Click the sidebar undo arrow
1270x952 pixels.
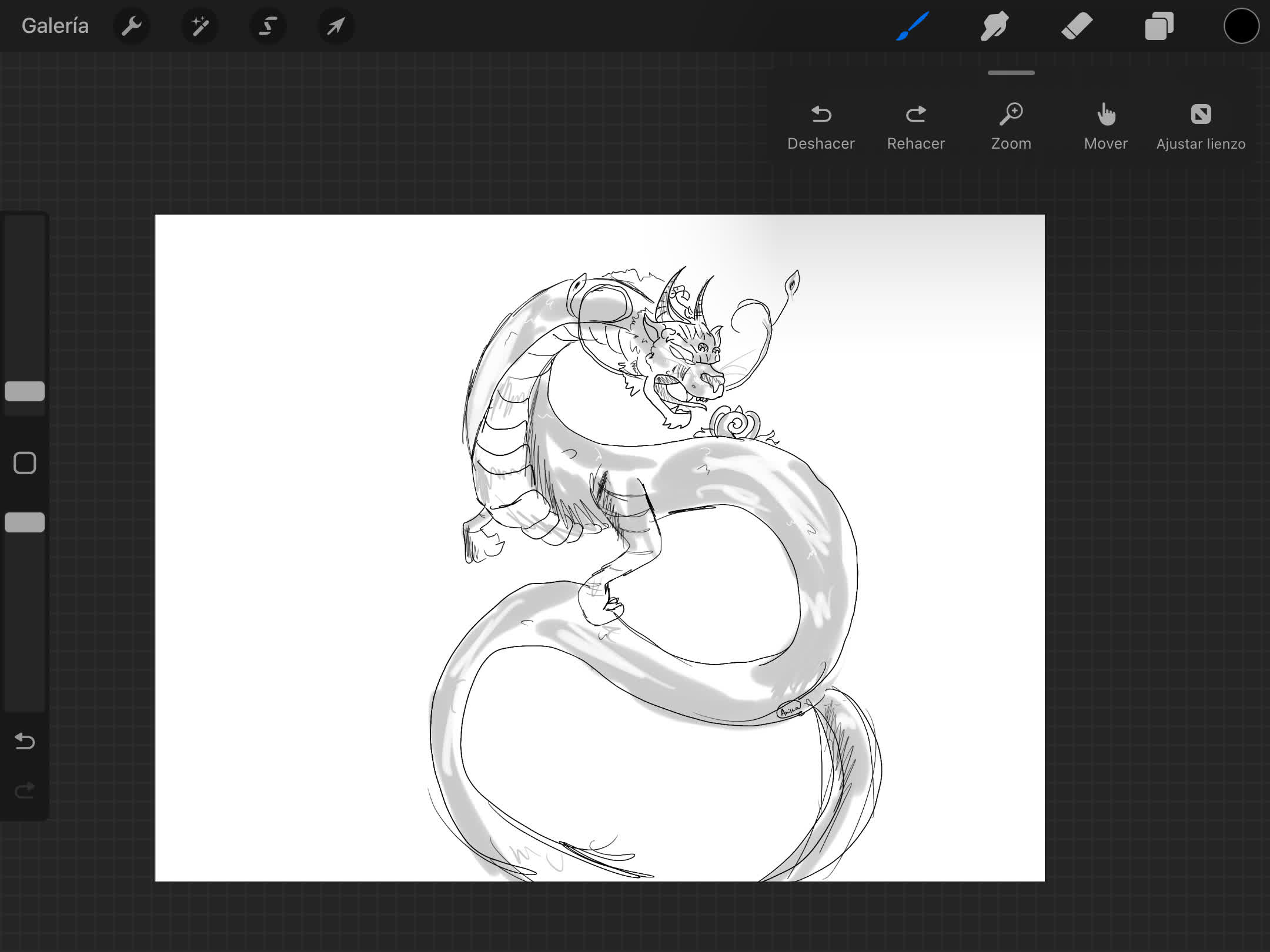click(x=25, y=741)
